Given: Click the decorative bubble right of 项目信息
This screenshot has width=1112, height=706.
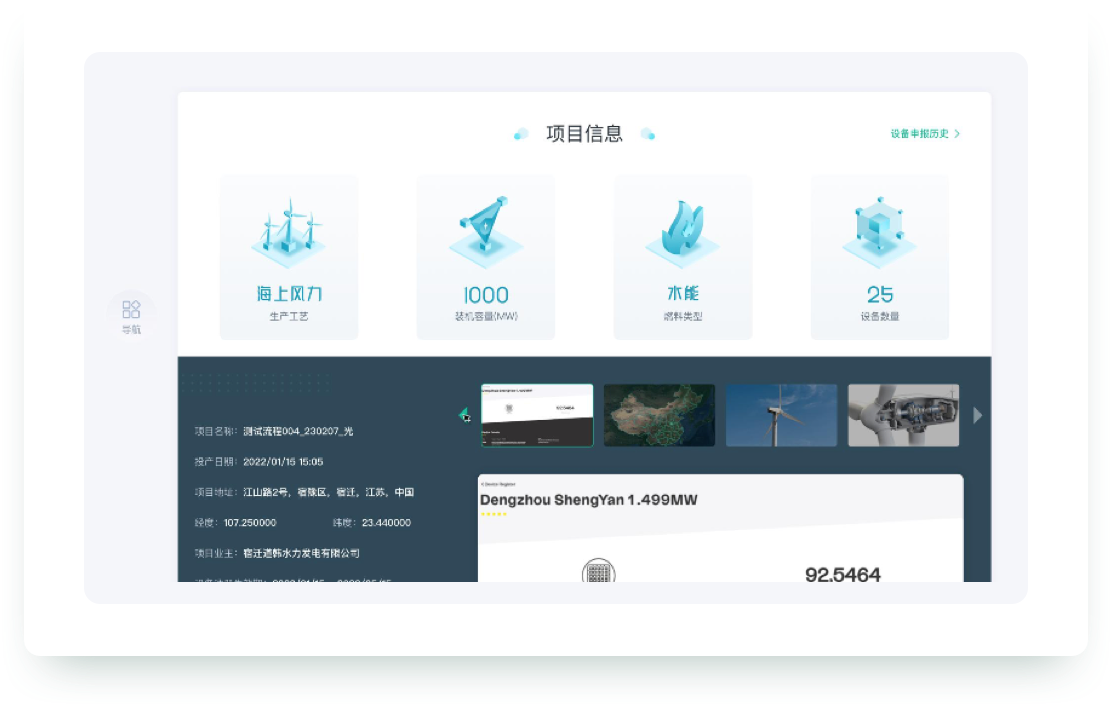Looking at the screenshot, I should tap(647, 134).
